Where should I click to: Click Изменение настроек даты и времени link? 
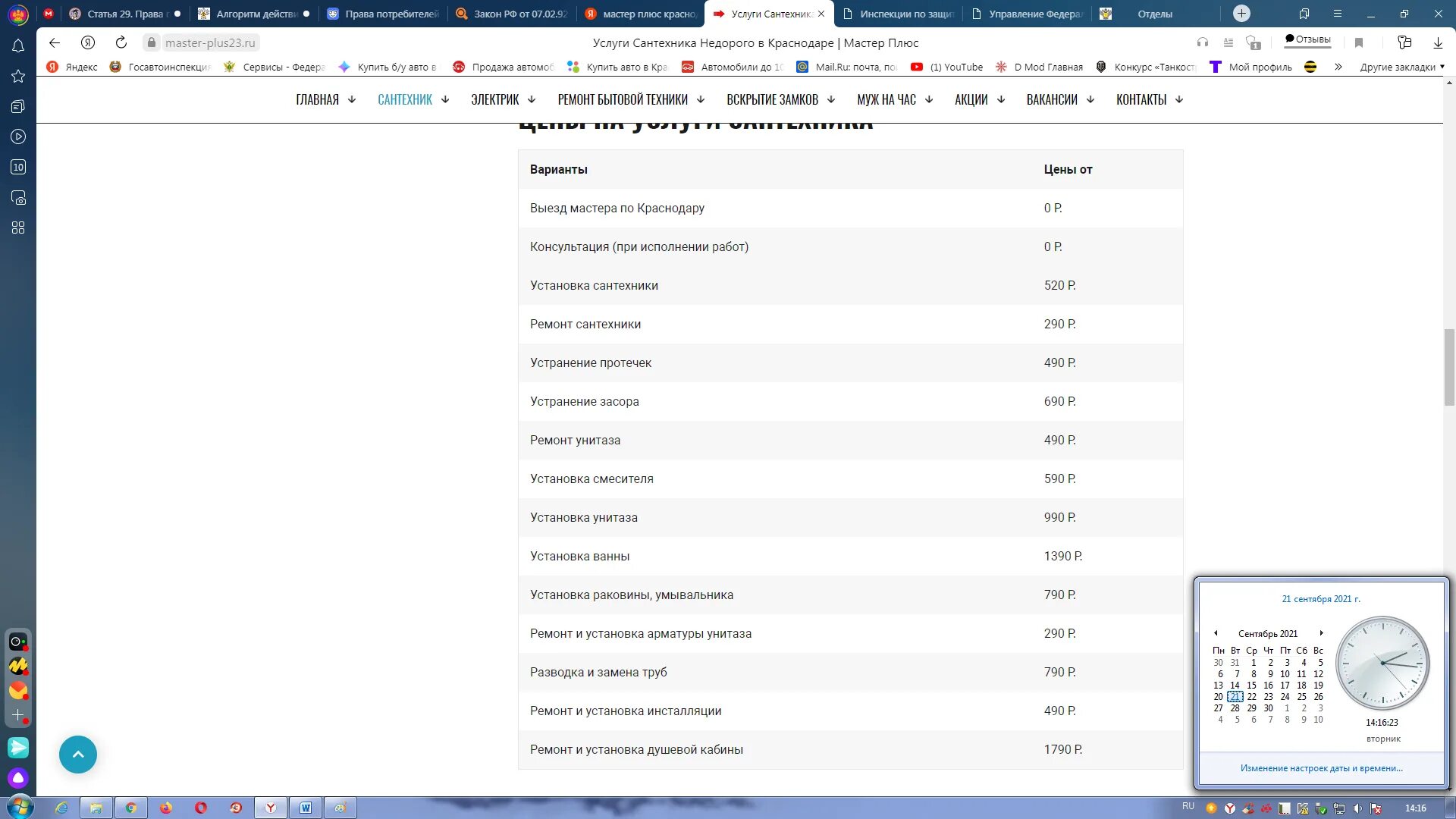click(x=1321, y=768)
